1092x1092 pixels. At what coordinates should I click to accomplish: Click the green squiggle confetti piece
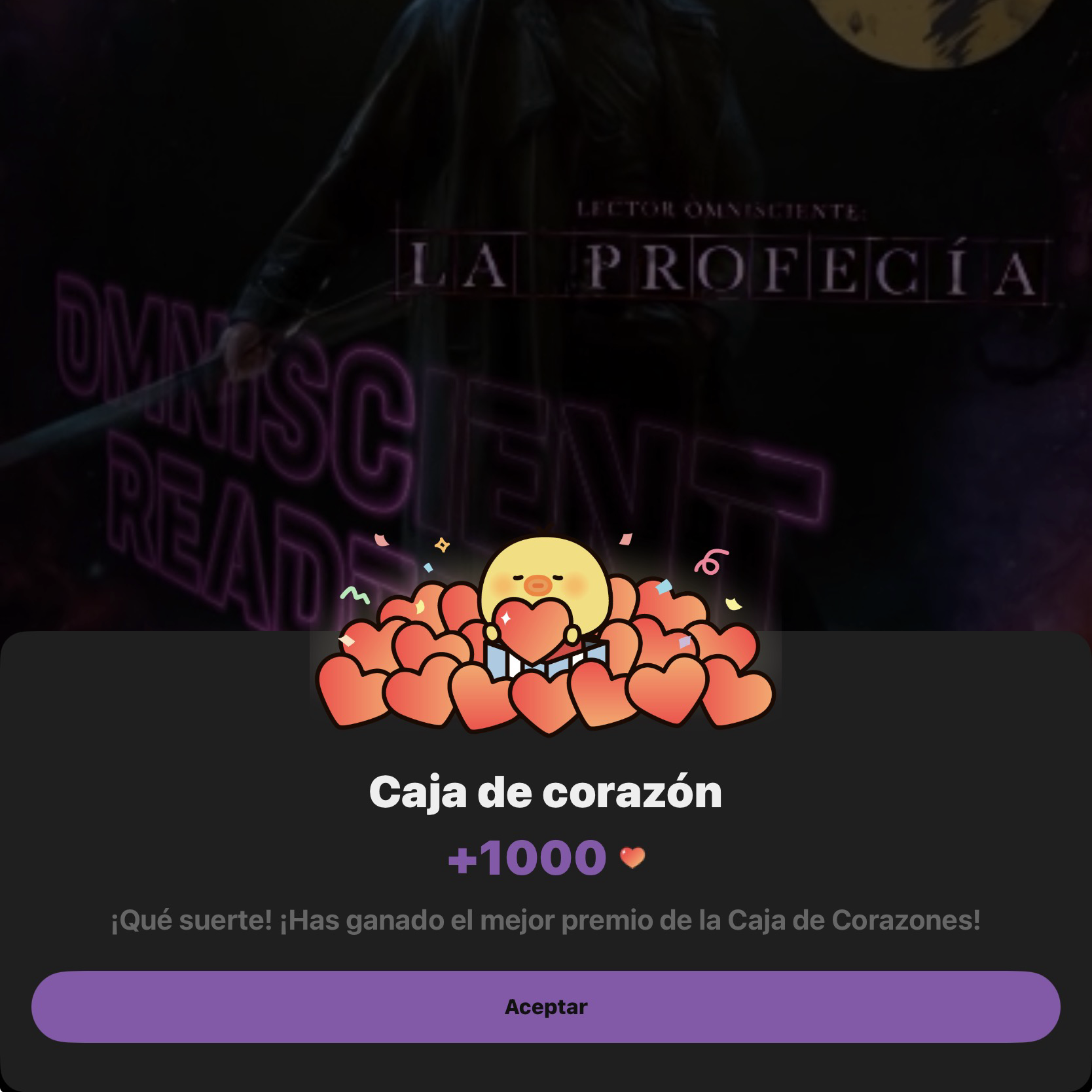(x=354, y=594)
